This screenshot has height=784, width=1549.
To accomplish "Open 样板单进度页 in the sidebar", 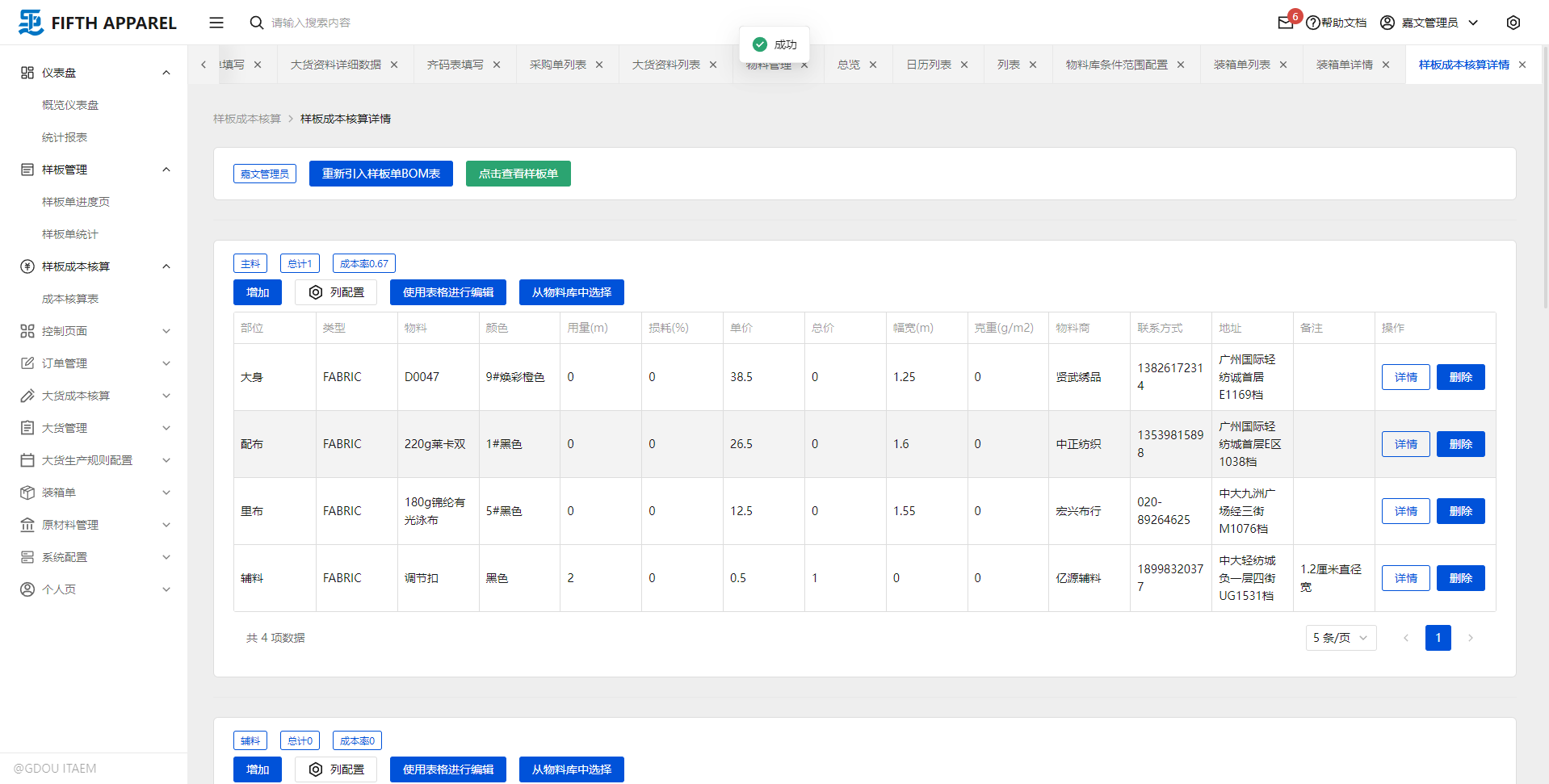I will click(76, 202).
